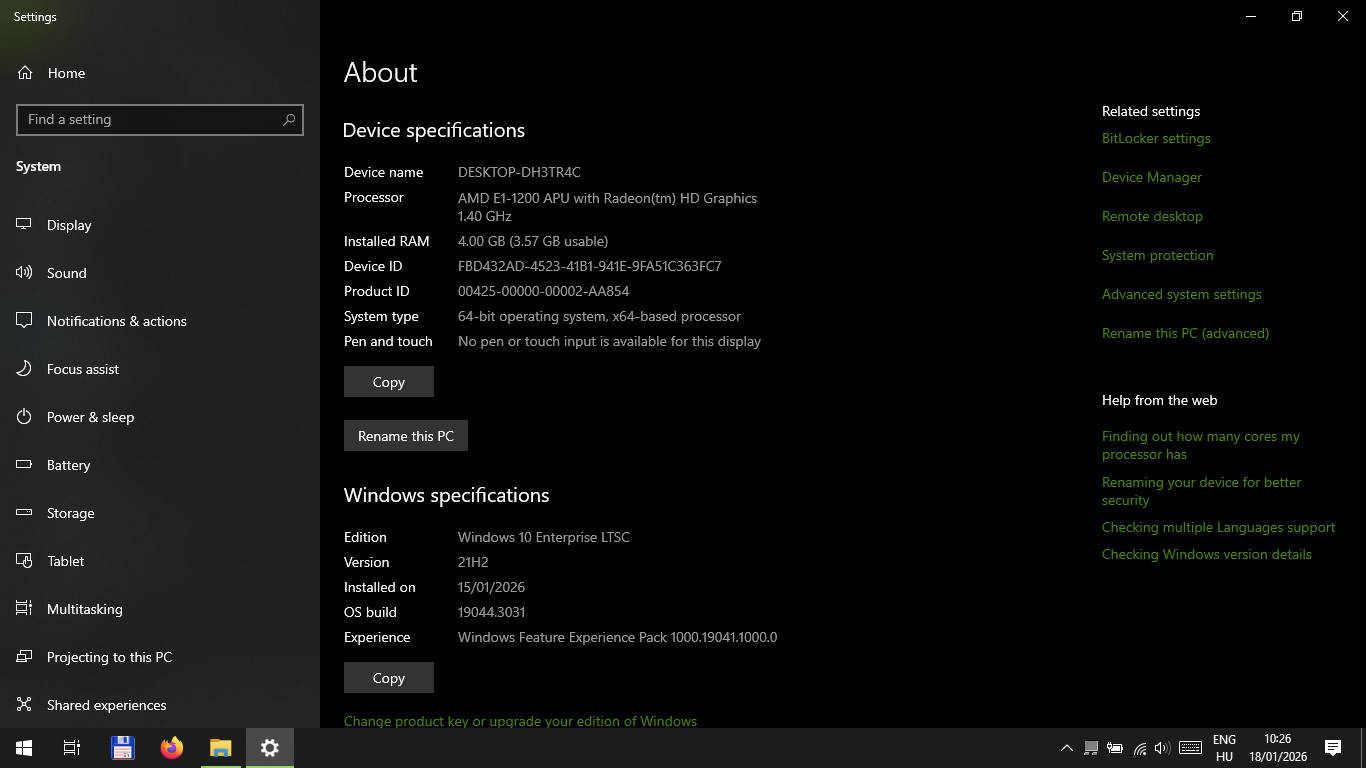Select the OS build value 19044.3031
Screen dimensions: 1366x768
[x=491, y=613]
